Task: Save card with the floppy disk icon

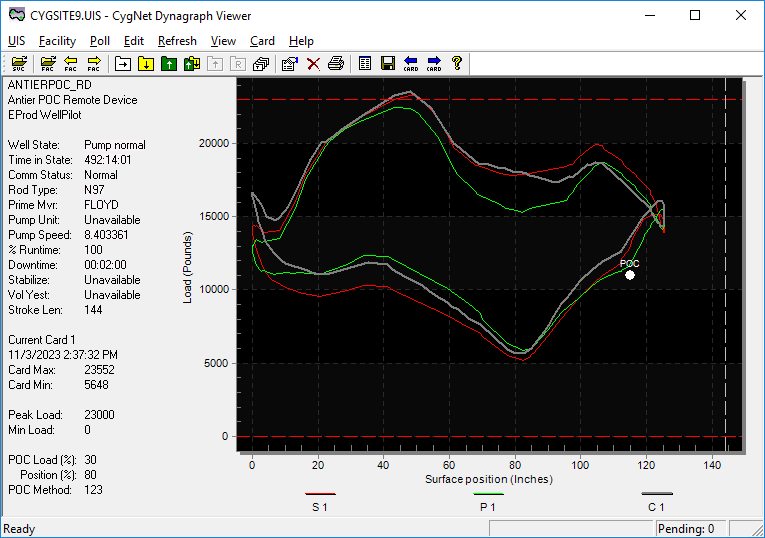Action: pos(388,63)
